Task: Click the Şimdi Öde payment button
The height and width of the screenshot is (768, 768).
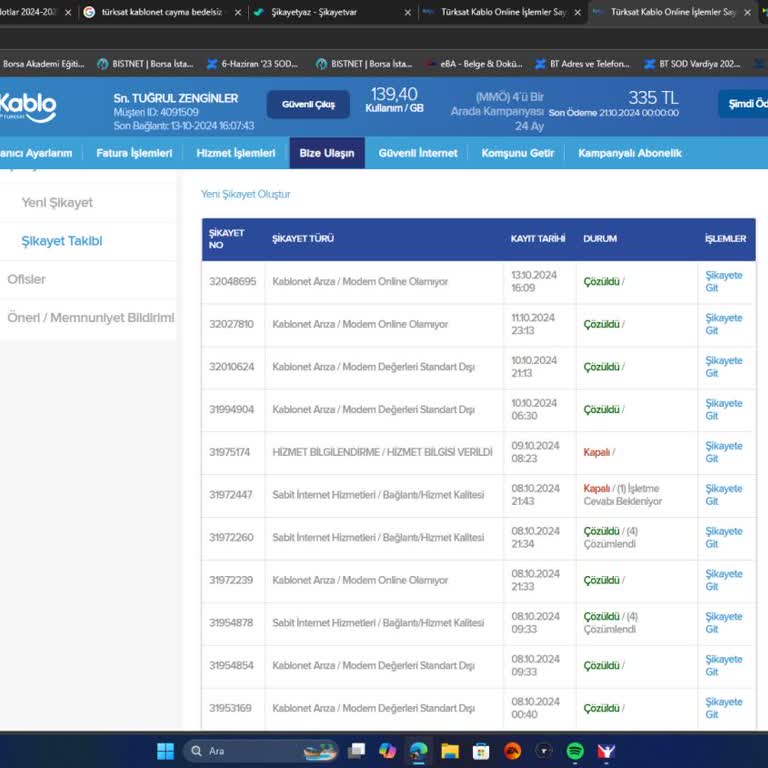Action: tap(744, 104)
